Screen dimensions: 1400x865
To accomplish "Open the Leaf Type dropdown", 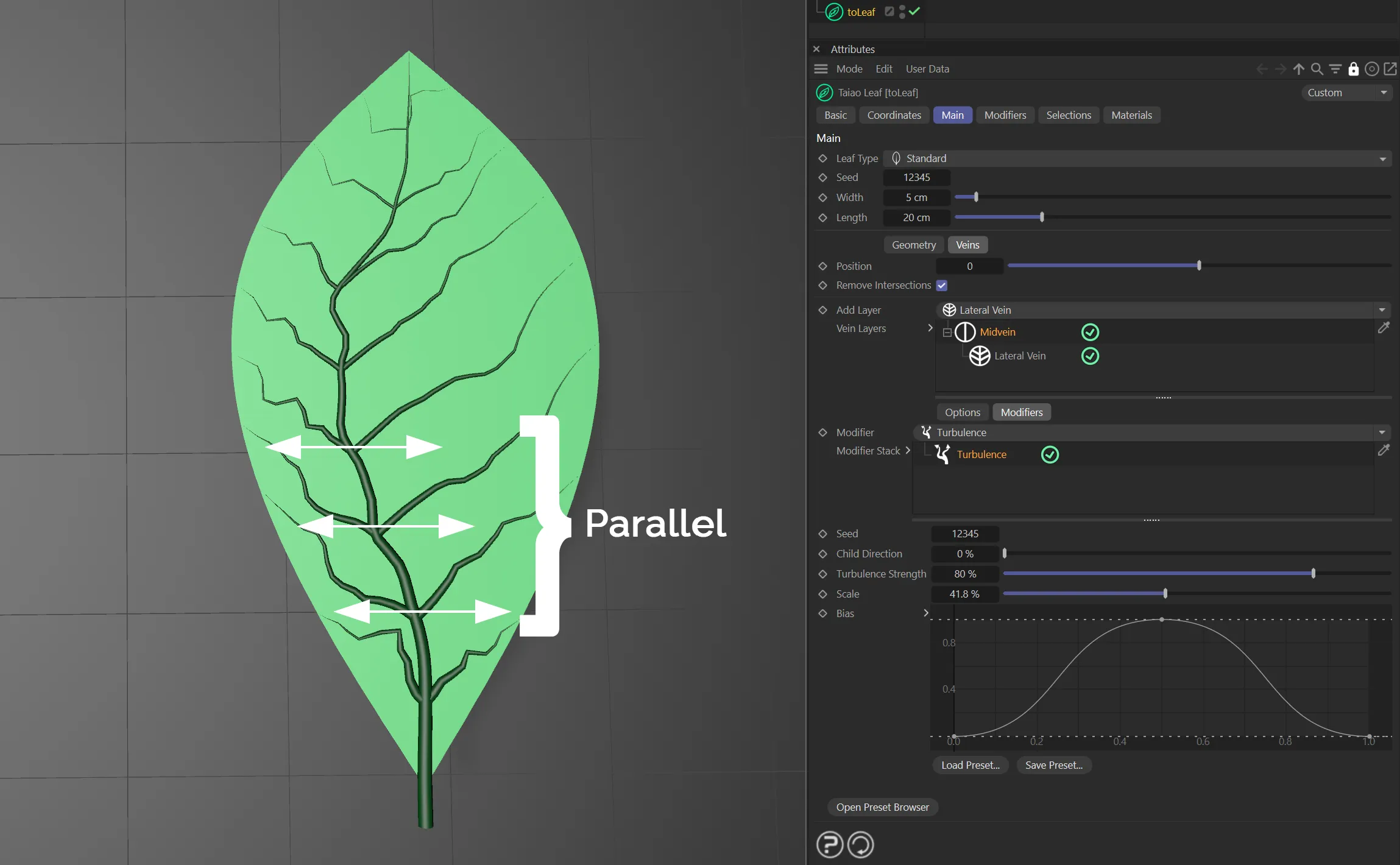I will coord(1137,158).
